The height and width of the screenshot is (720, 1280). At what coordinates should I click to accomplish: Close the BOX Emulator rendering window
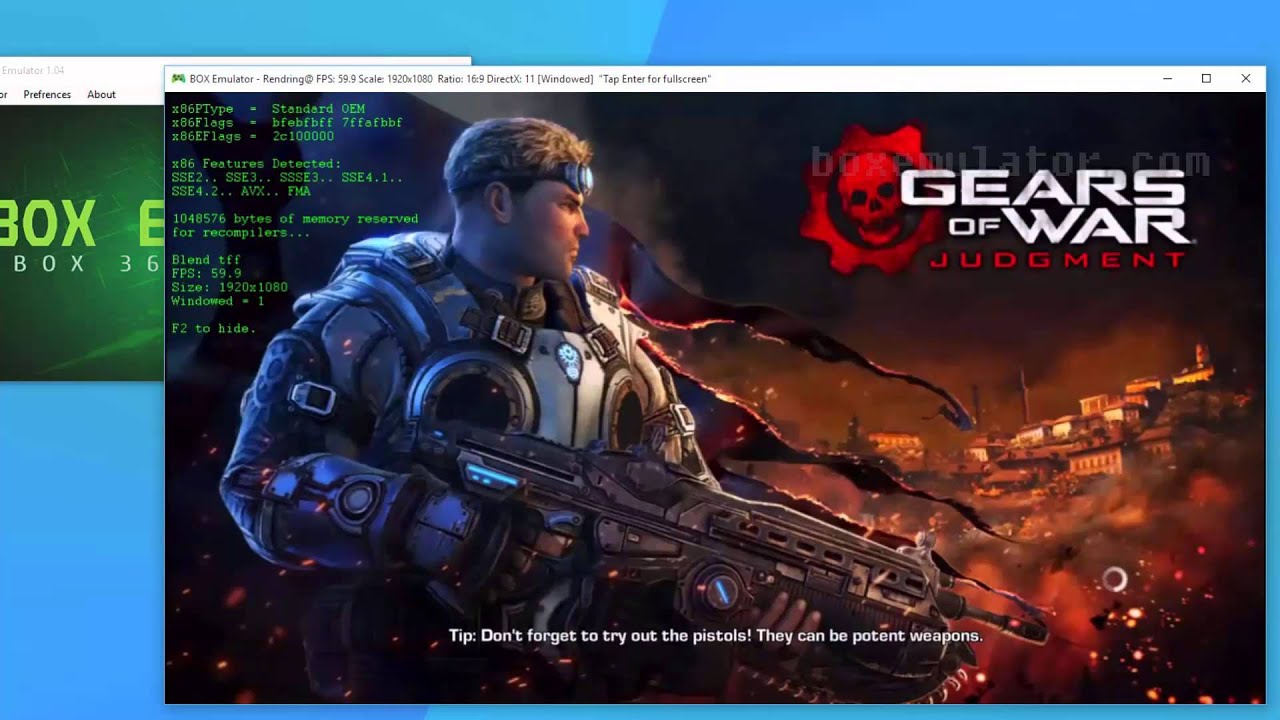pyautogui.click(x=1245, y=78)
